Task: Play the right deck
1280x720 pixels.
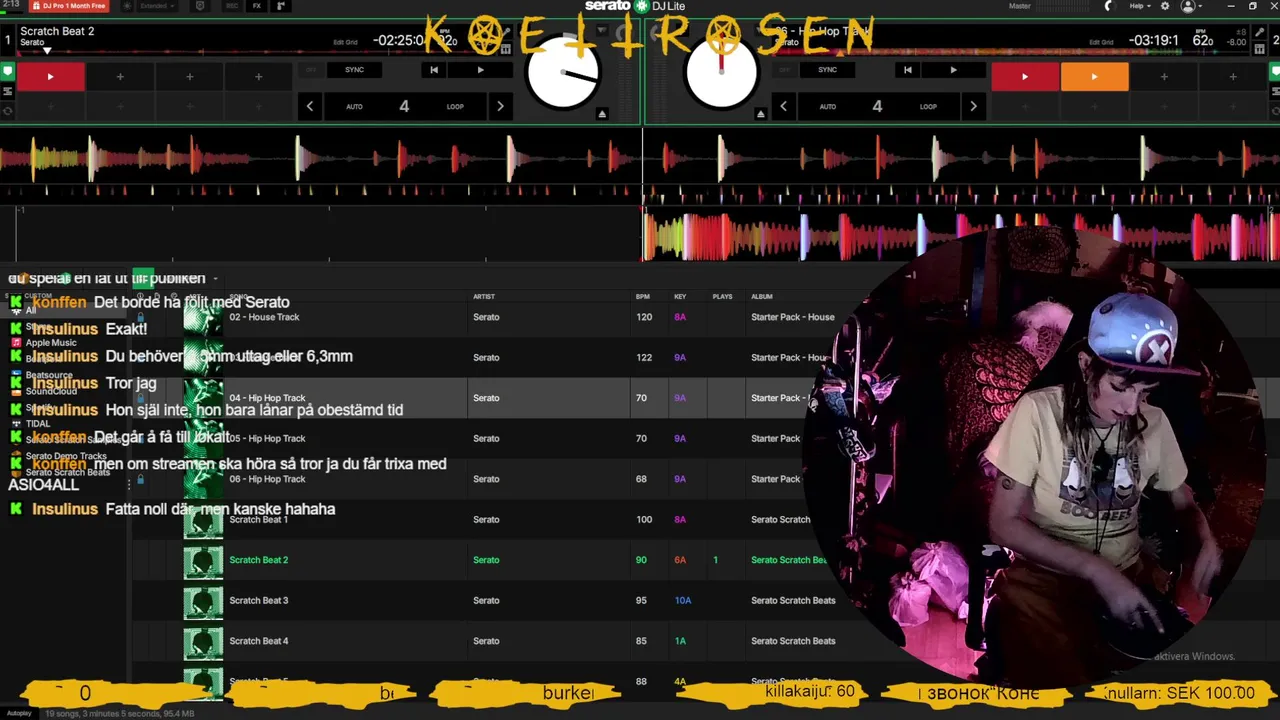Action: pyautogui.click(x=953, y=70)
